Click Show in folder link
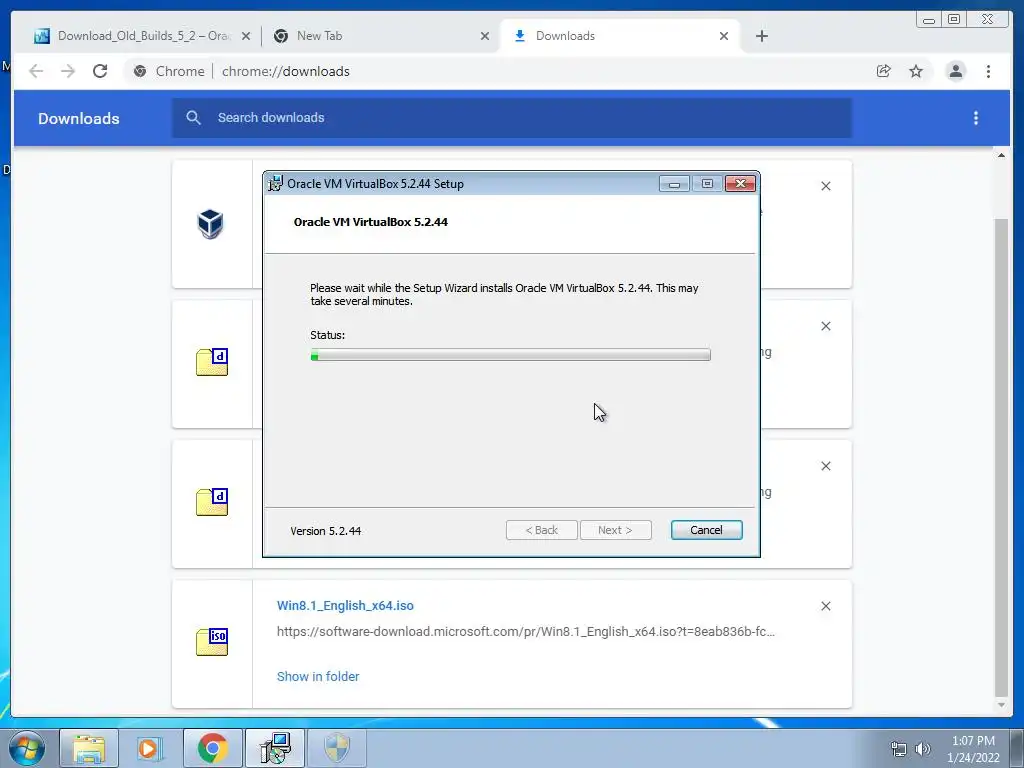The image size is (1024, 768). point(318,677)
